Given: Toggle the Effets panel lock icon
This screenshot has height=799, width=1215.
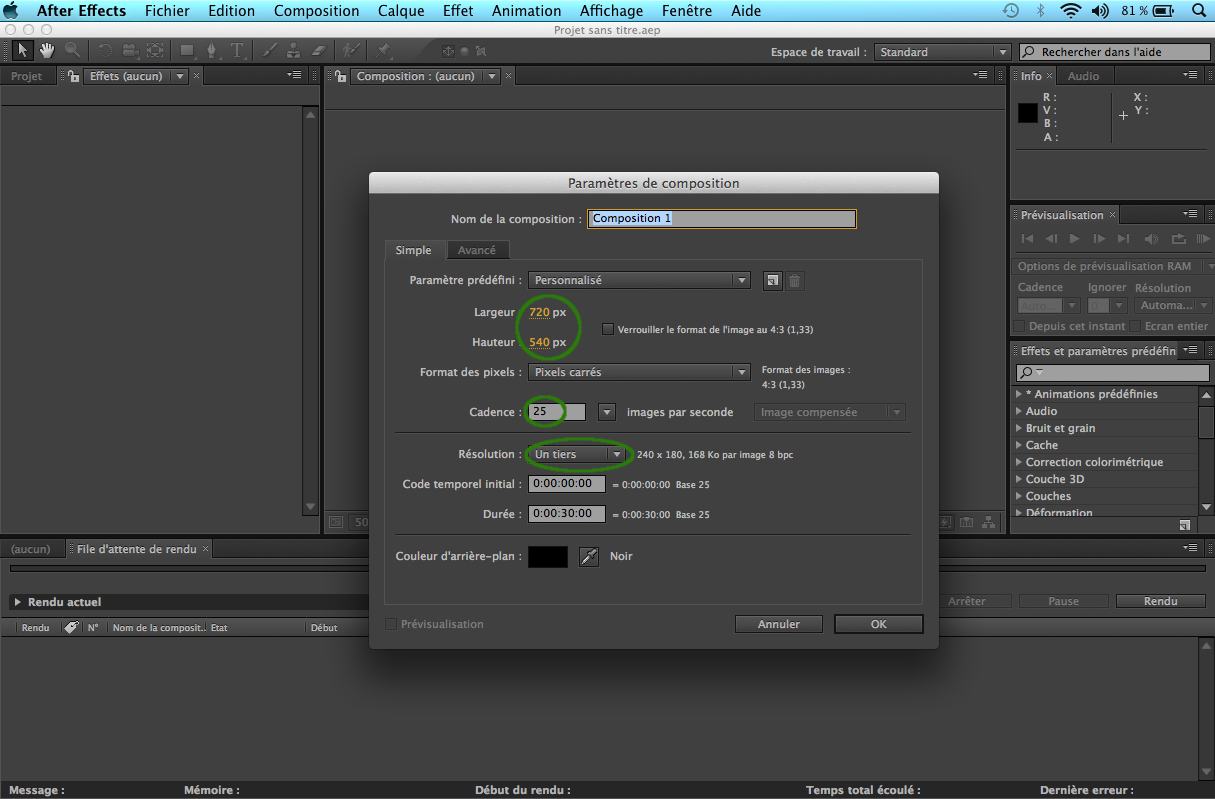Looking at the screenshot, I should [x=74, y=76].
